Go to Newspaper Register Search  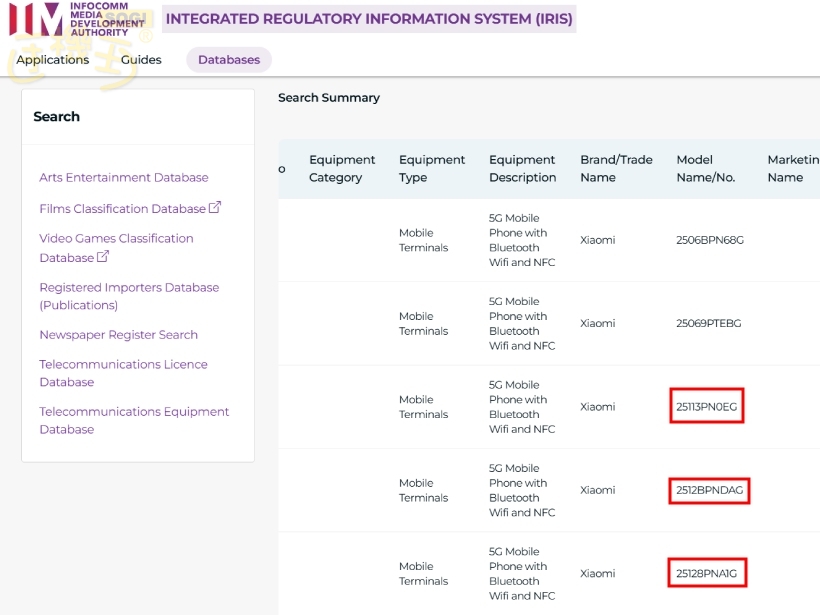tap(118, 335)
